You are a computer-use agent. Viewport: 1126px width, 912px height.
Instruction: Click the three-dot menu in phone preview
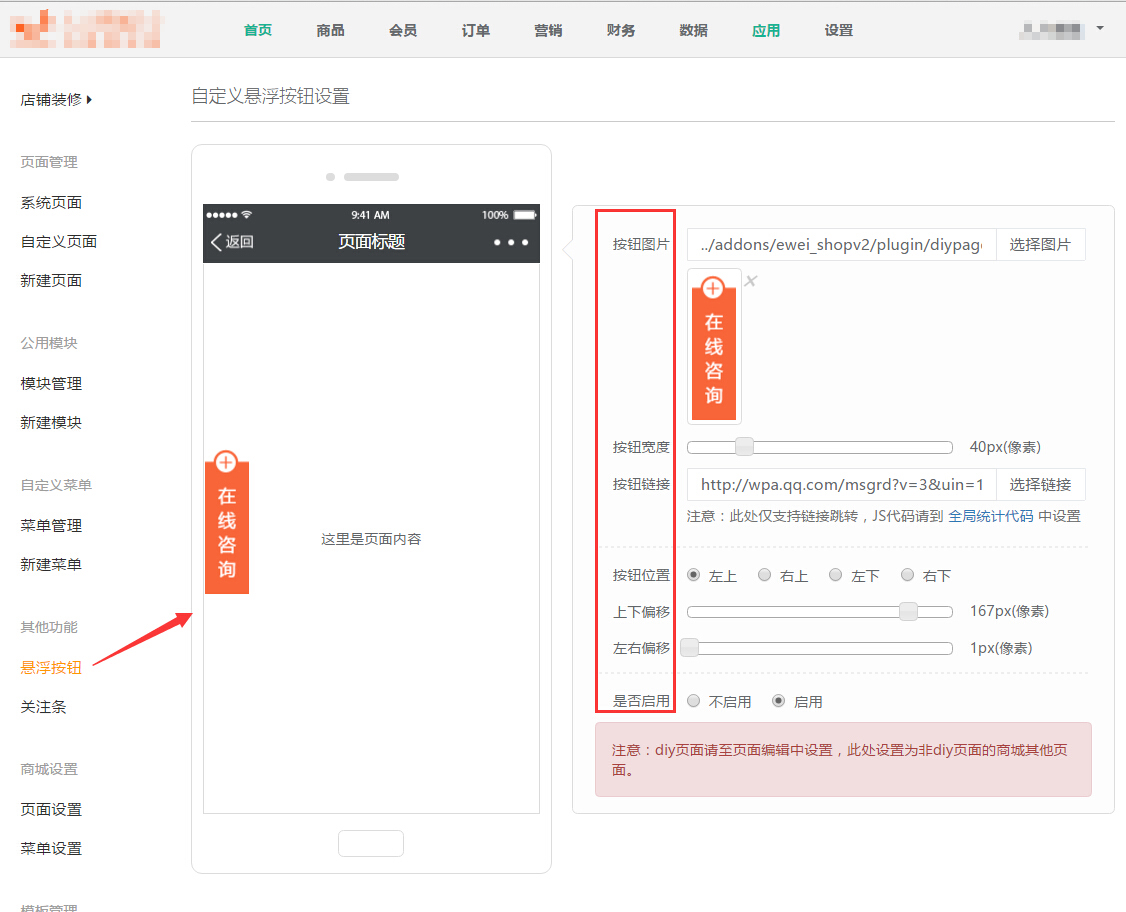pyautogui.click(x=510, y=242)
